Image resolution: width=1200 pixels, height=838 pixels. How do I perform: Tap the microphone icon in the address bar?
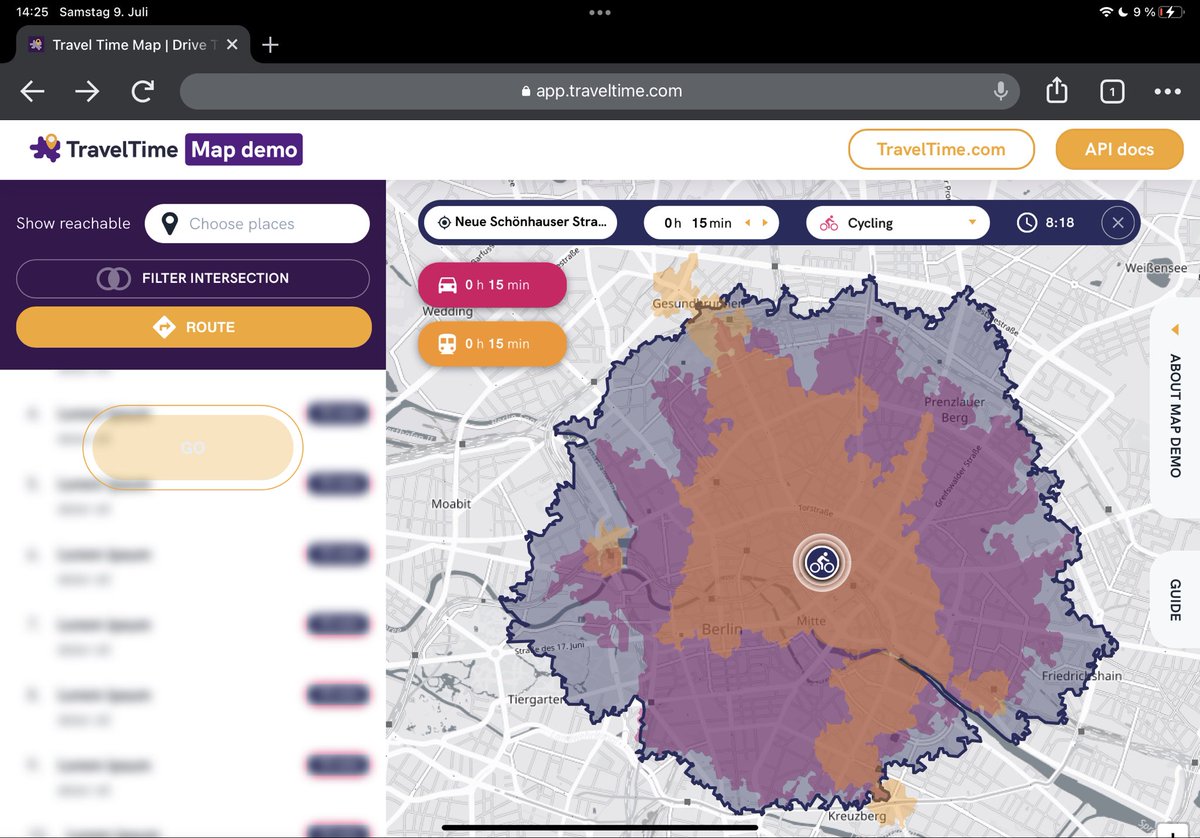1000,91
